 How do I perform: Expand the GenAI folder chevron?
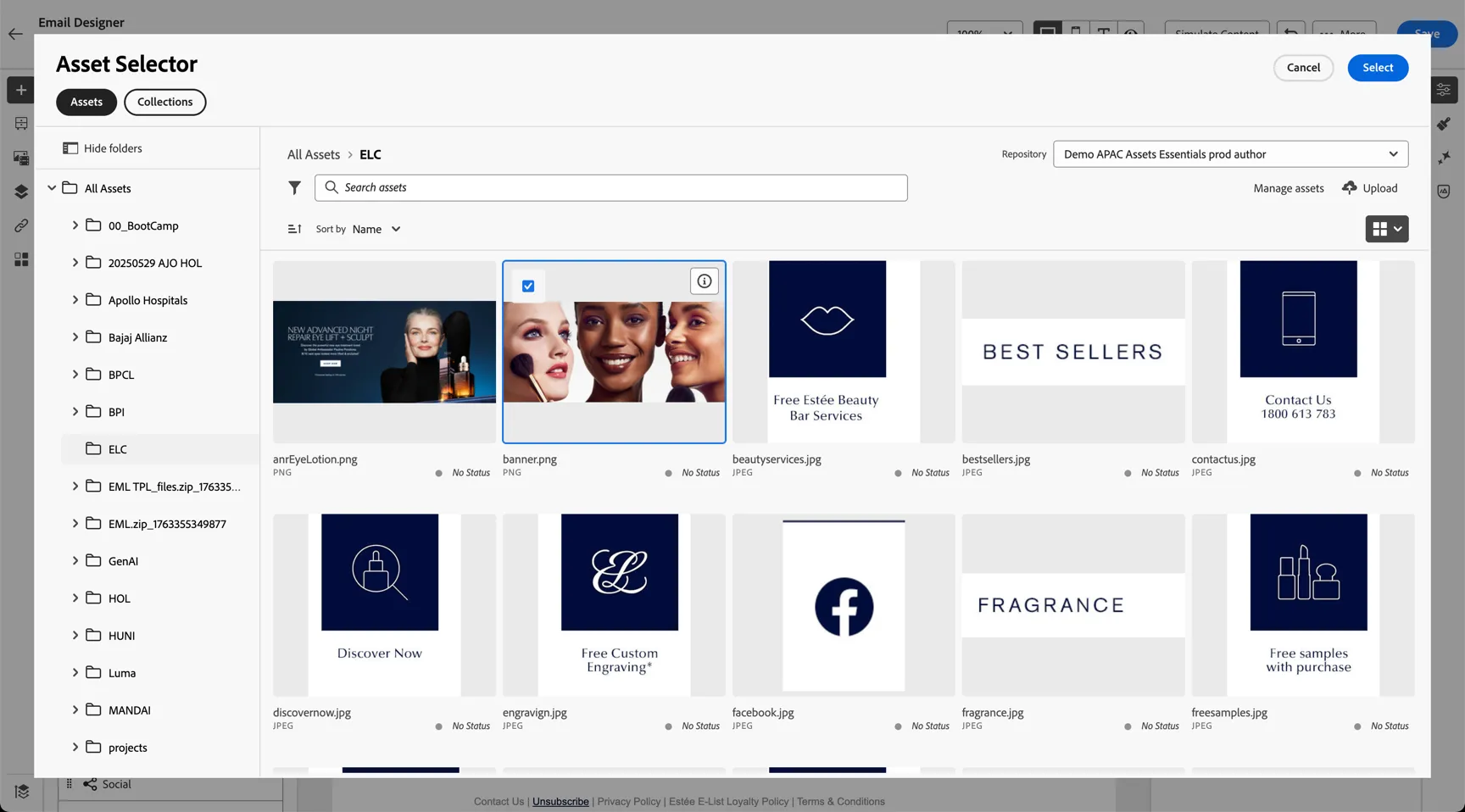coord(75,561)
